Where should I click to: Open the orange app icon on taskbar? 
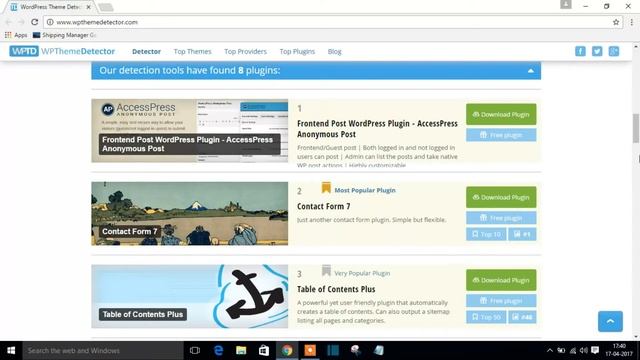[310, 351]
